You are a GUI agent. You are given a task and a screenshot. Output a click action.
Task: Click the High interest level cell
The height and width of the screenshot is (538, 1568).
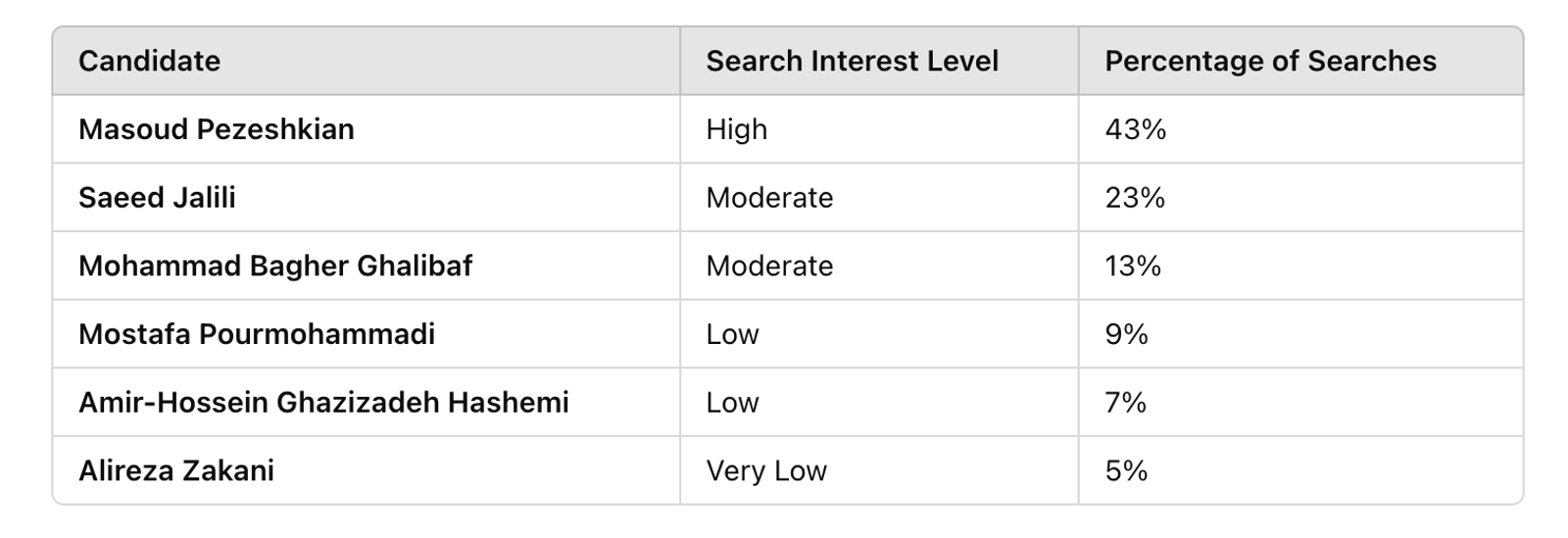pos(736,129)
